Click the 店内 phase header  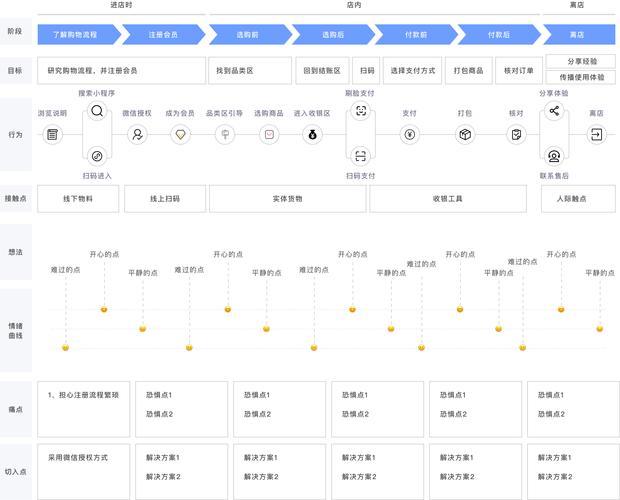coord(354,5)
